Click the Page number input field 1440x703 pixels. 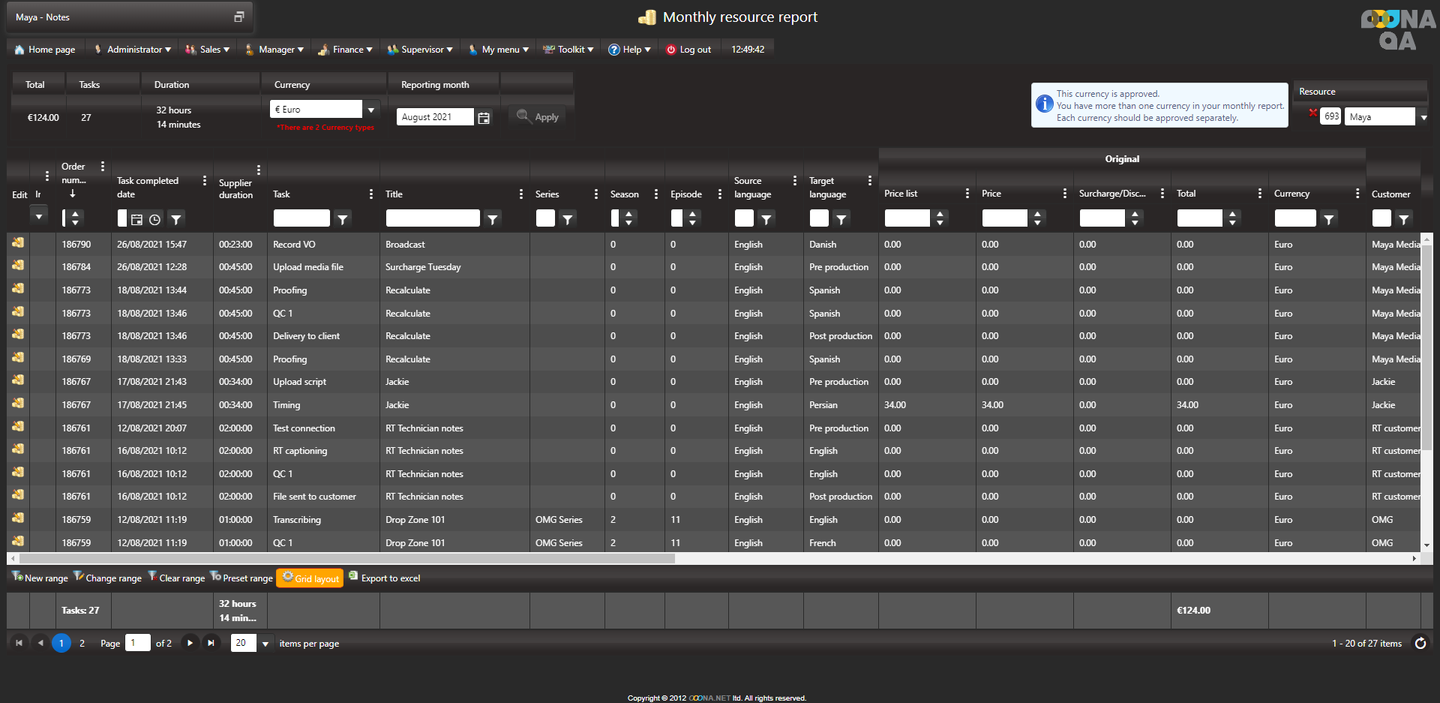coord(137,643)
